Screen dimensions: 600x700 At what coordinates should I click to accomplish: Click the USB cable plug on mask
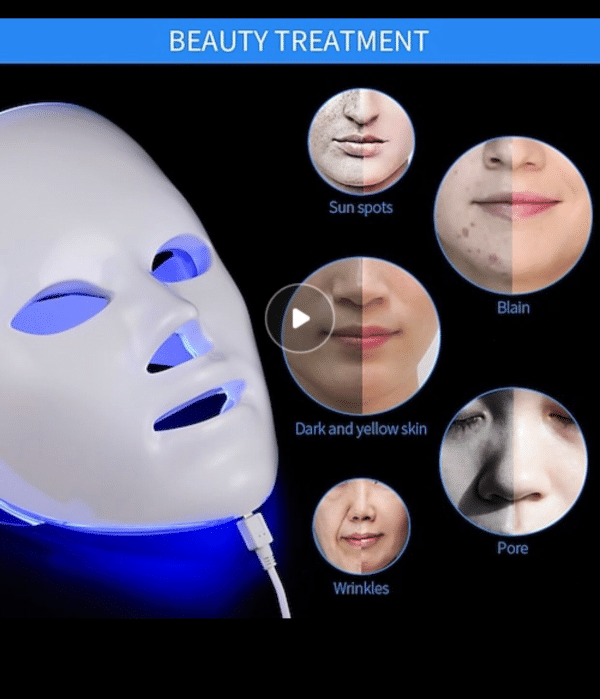[256, 533]
